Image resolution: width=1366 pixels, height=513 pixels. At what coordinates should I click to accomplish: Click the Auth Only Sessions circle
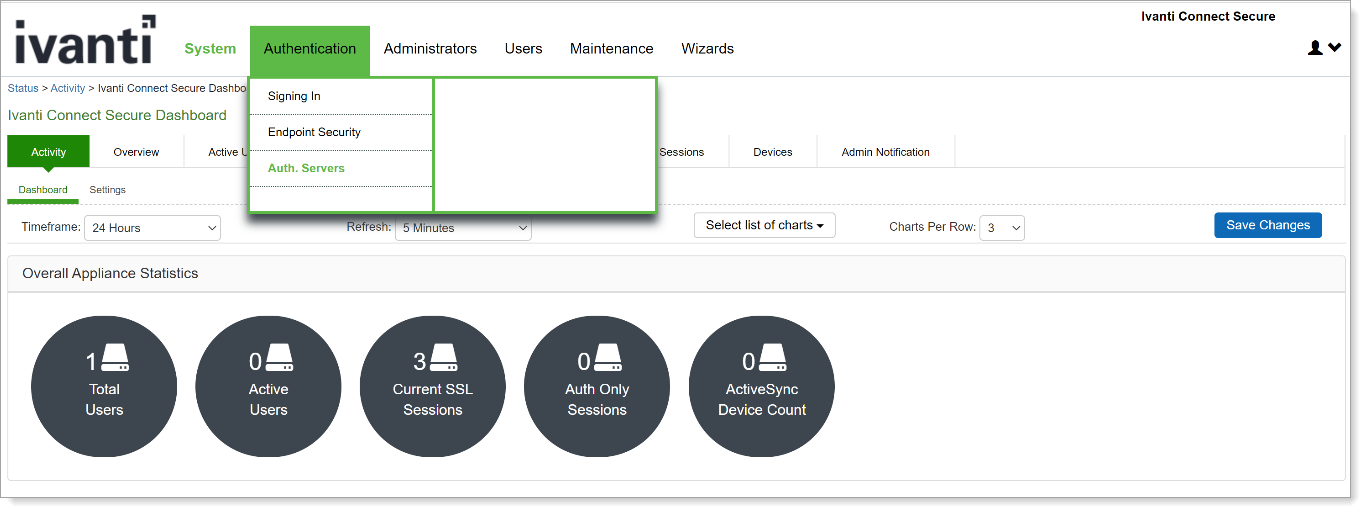click(597, 387)
